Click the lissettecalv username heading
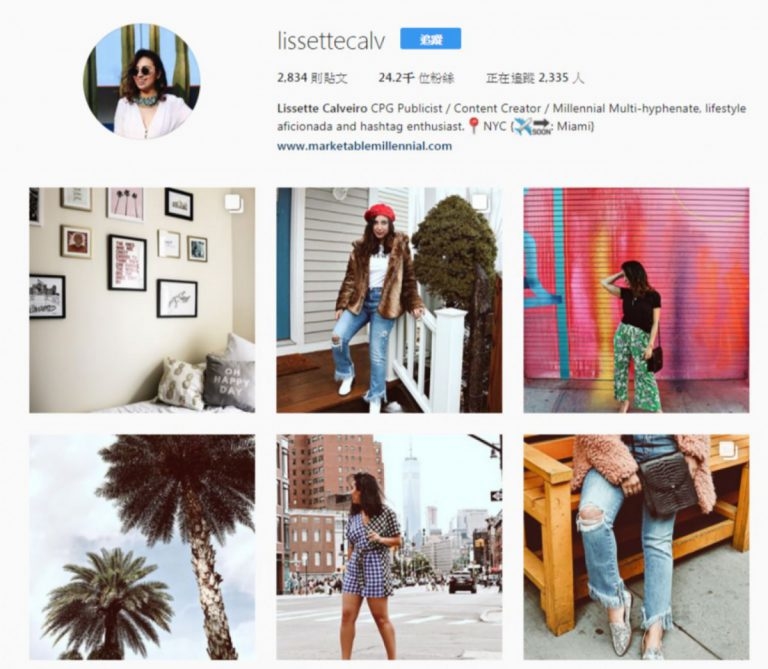The width and height of the screenshot is (768, 669). tap(331, 41)
